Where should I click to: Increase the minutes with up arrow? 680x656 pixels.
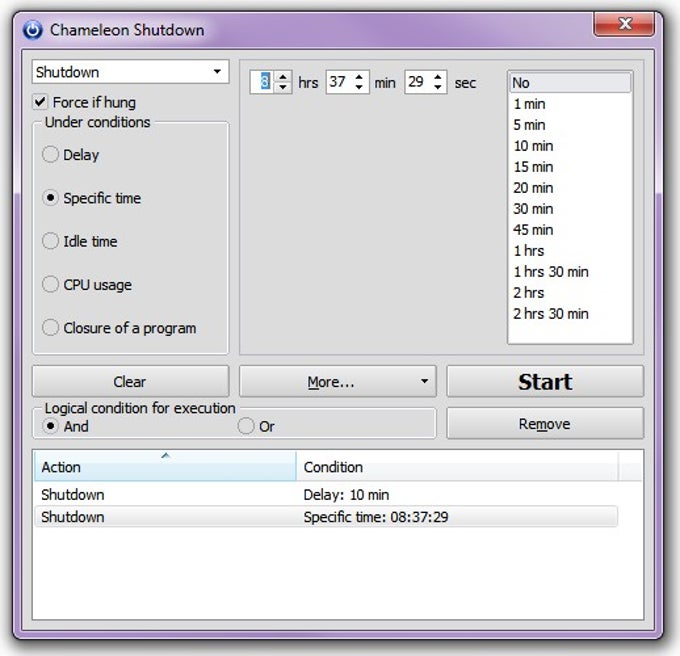[359, 77]
